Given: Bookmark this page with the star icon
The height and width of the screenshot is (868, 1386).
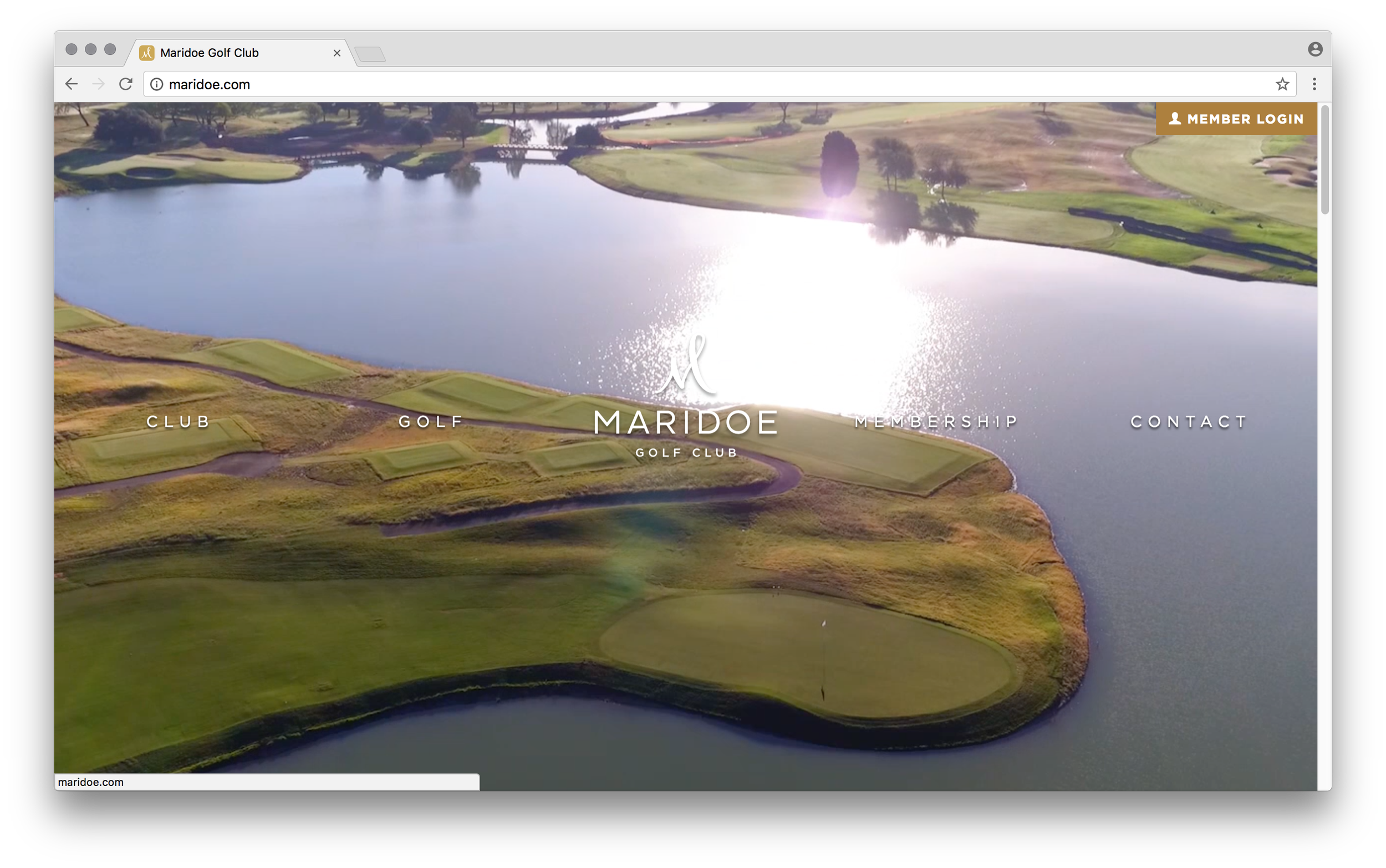Looking at the screenshot, I should coord(1282,84).
